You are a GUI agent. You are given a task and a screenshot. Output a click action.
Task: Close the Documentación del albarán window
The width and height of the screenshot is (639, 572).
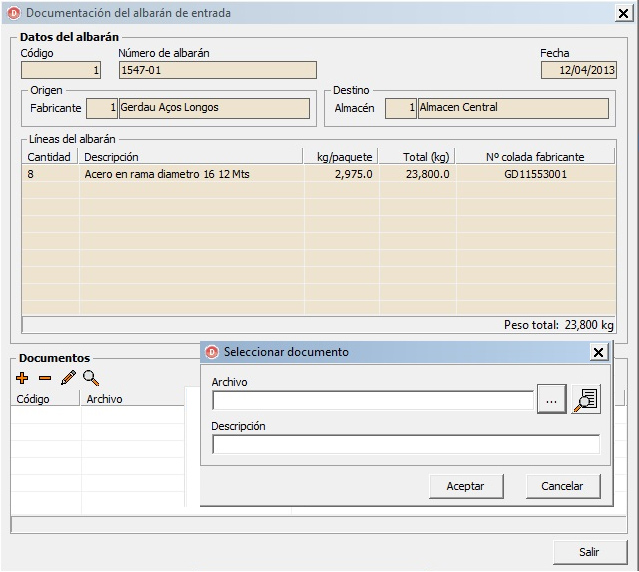[x=624, y=13]
